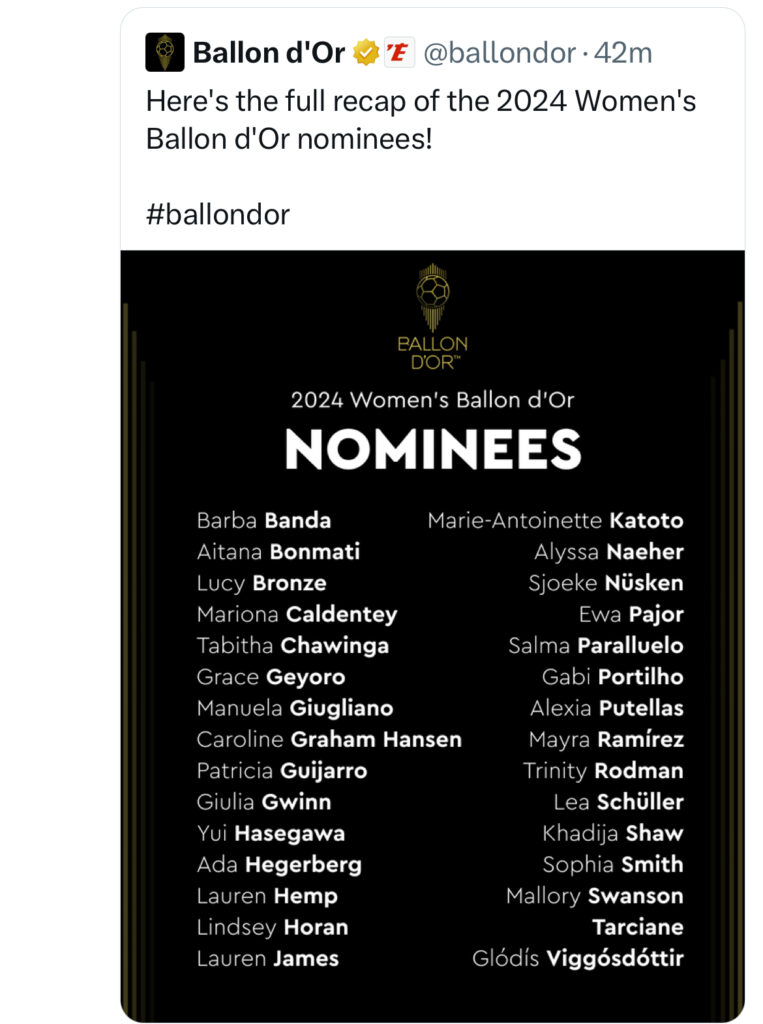Click the name Caroline Graham Hansen
This screenshot has height=1024, width=763.
329,739
